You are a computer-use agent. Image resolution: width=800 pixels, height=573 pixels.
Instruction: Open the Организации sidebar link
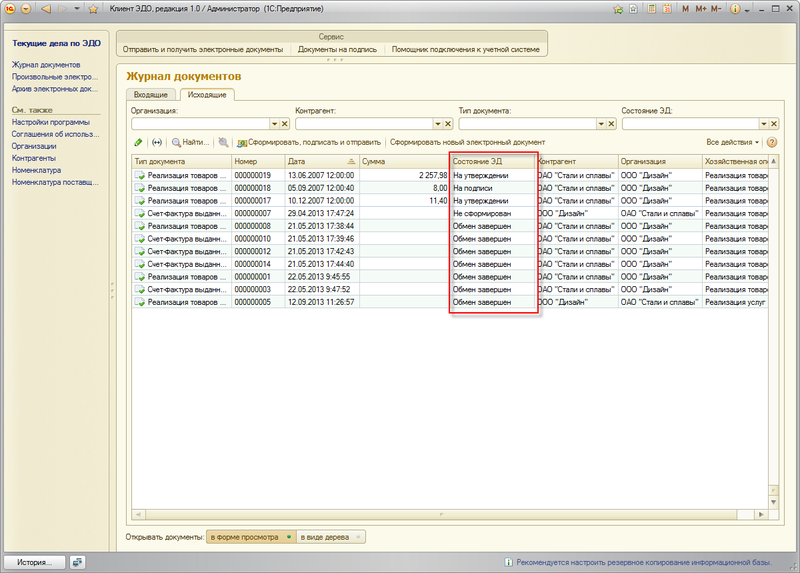(x=34, y=146)
